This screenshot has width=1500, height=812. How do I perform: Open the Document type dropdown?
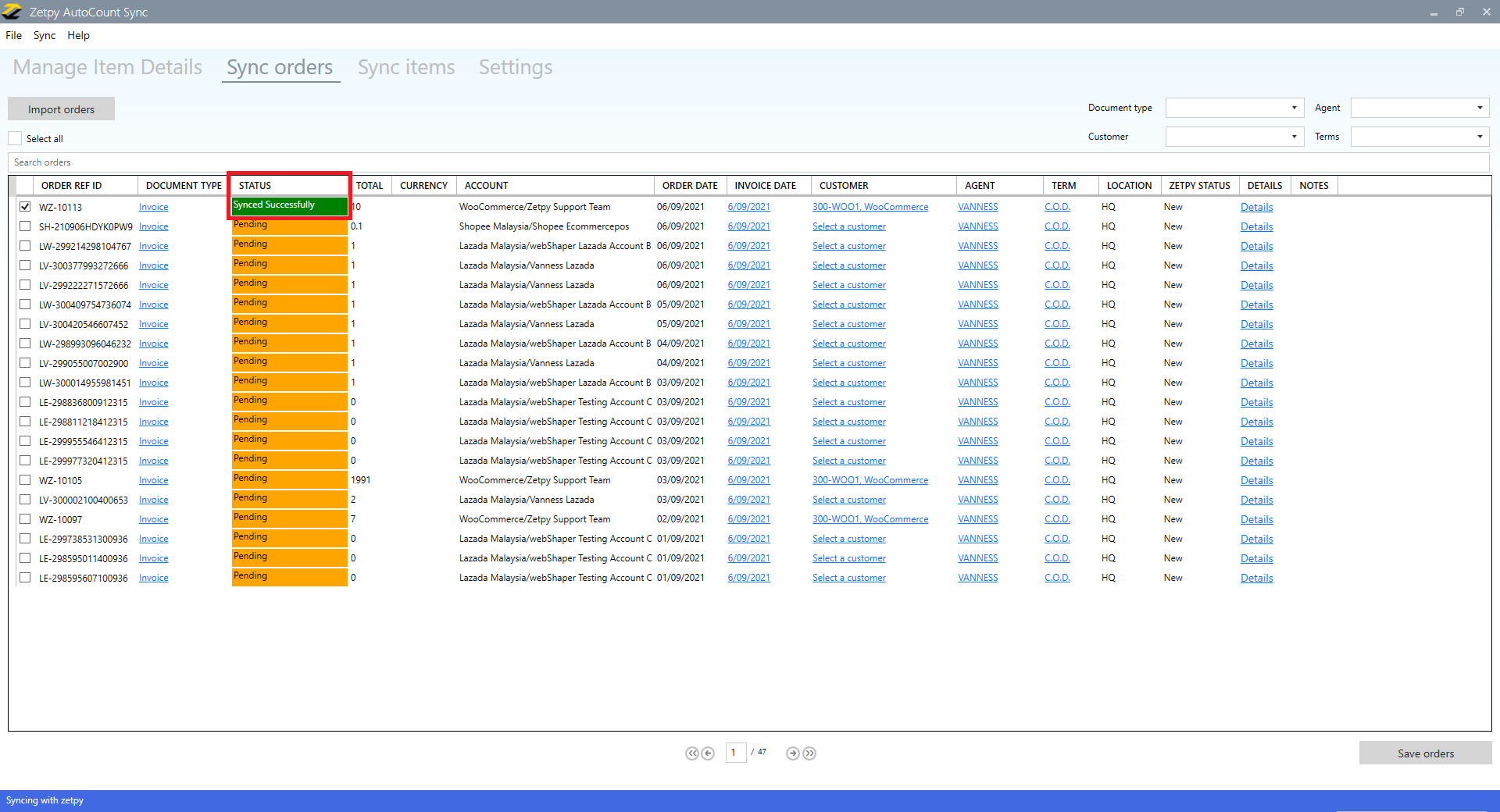coord(1234,108)
